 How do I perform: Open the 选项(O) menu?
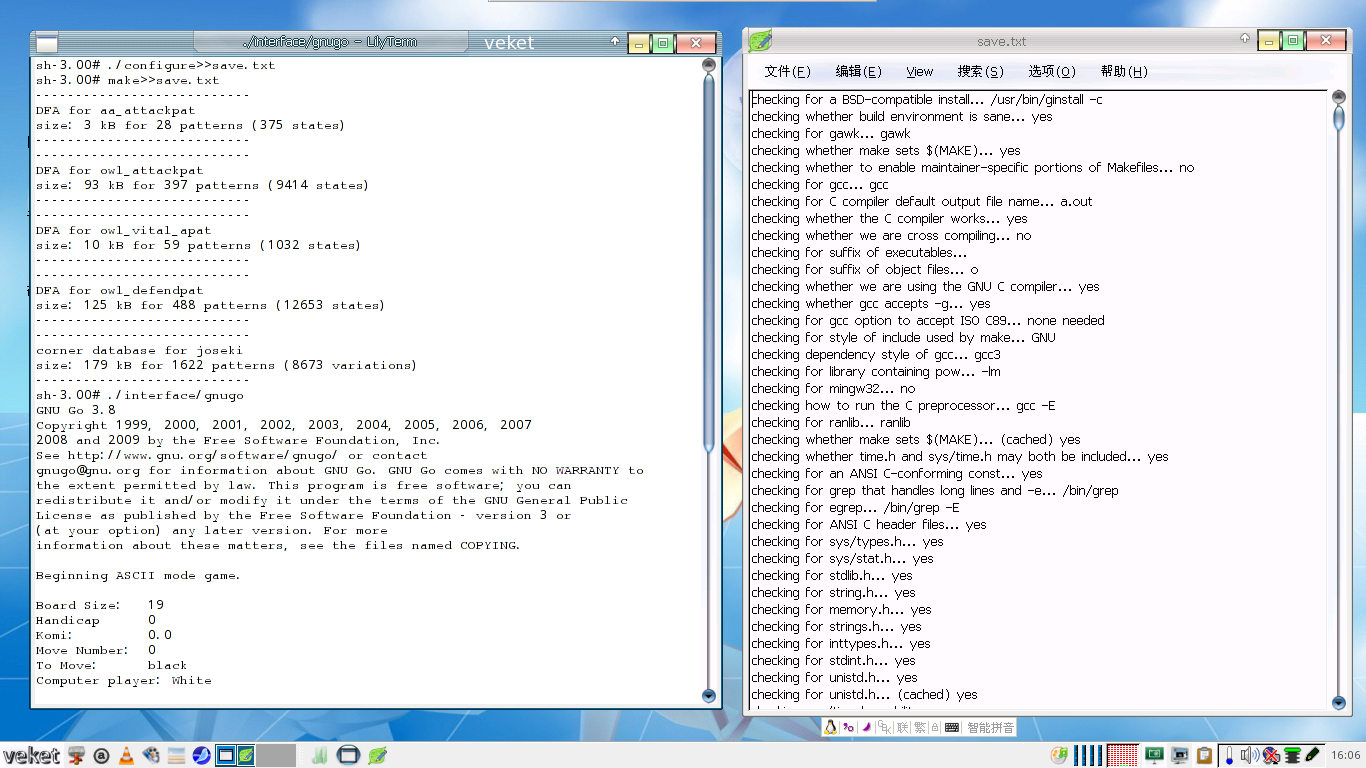1051,71
